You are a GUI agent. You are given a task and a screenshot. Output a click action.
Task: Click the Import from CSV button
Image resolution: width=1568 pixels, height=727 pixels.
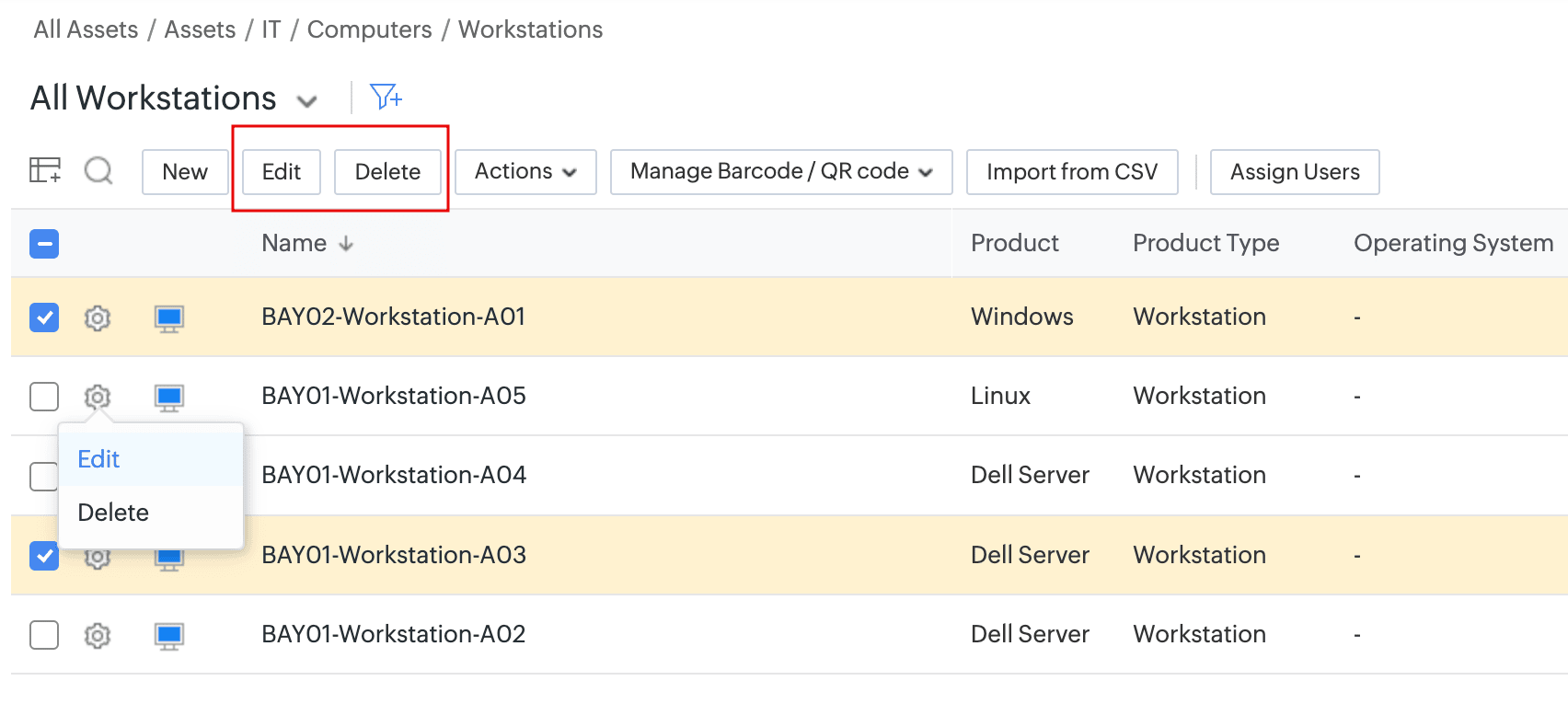(x=1072, y=172)
